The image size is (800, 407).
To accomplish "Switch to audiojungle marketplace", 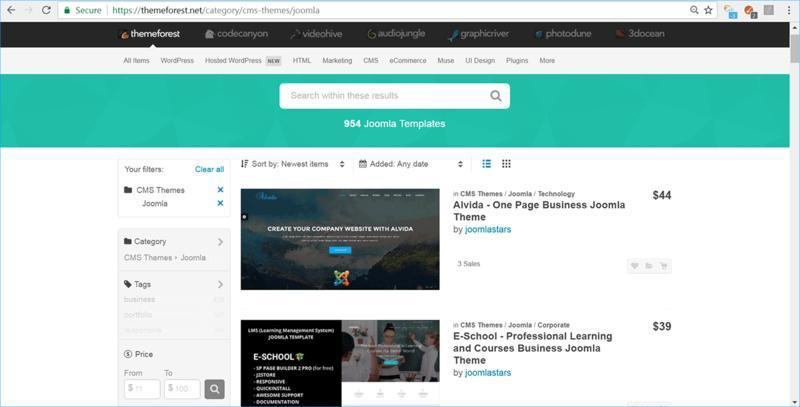I will [396, 34].
